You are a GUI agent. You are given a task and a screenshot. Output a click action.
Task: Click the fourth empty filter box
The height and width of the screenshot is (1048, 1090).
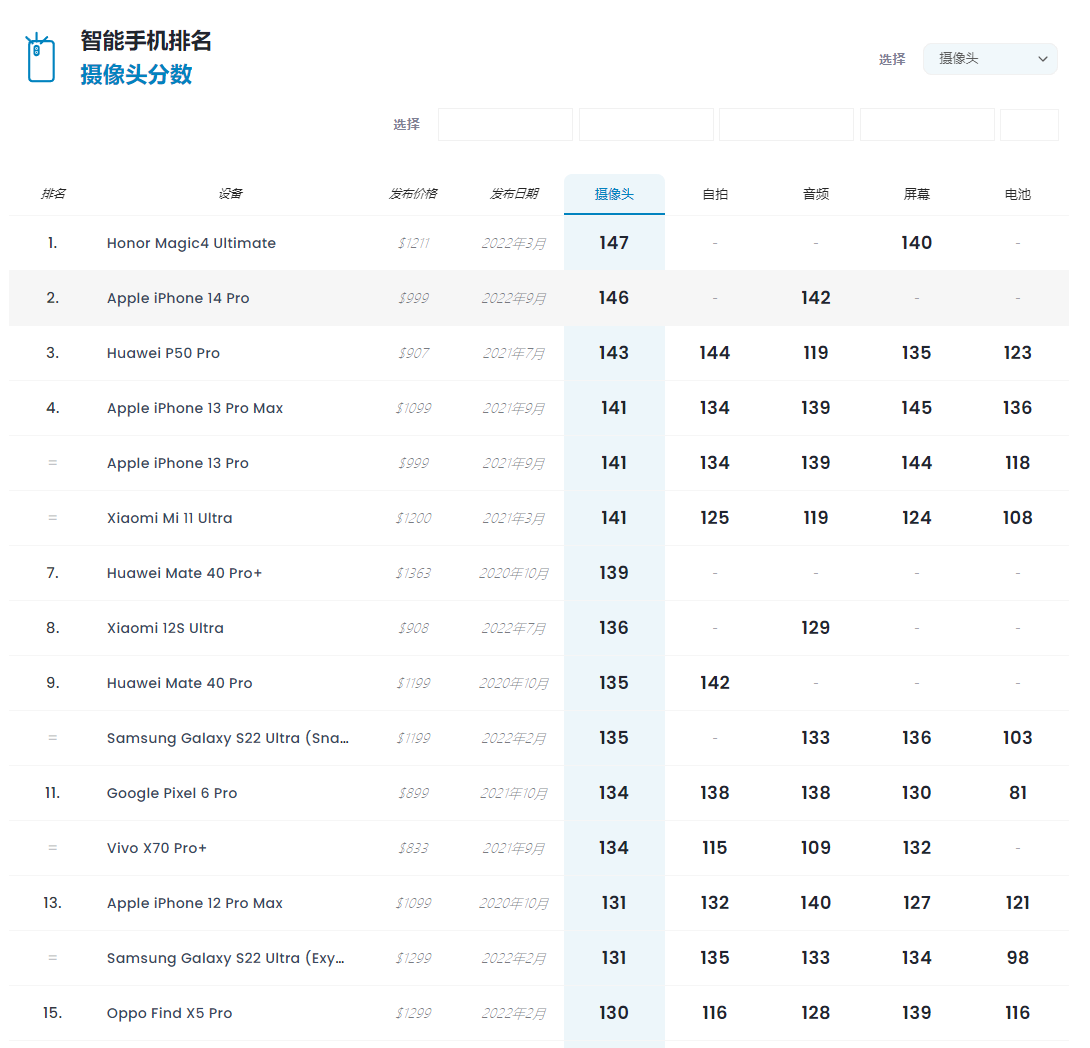(927, 124)
